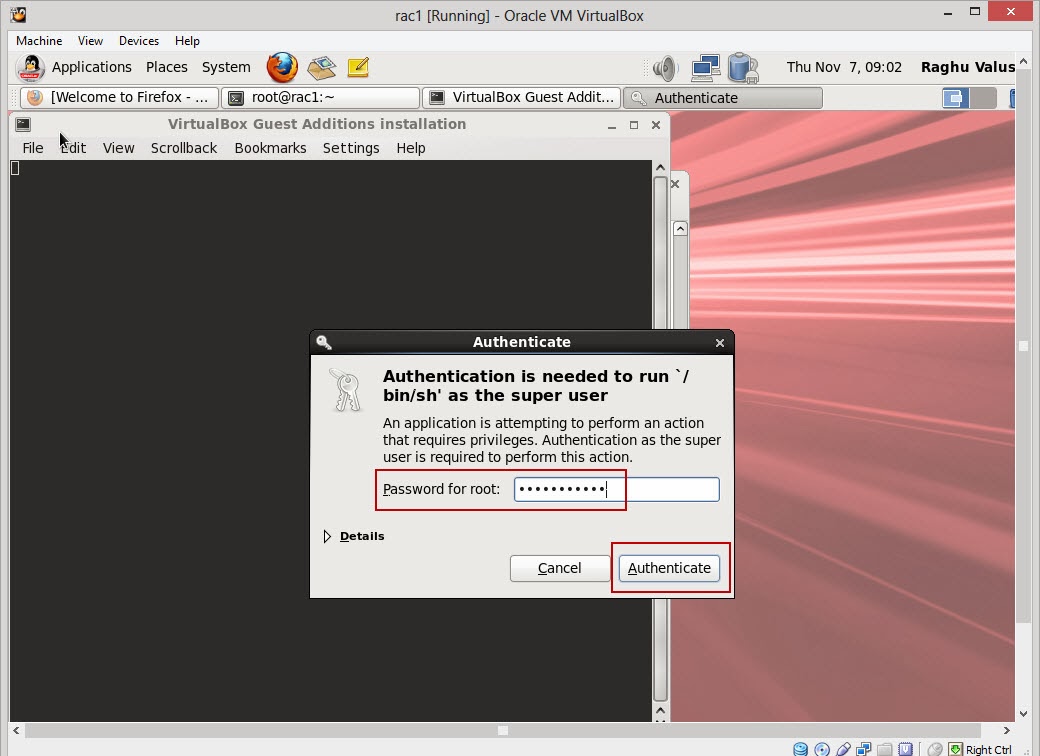The width and height of the screenshot is (1040, 756).
Task: Open the Scrollback menu in the terminal window
Action: click(x=184, y=148)
